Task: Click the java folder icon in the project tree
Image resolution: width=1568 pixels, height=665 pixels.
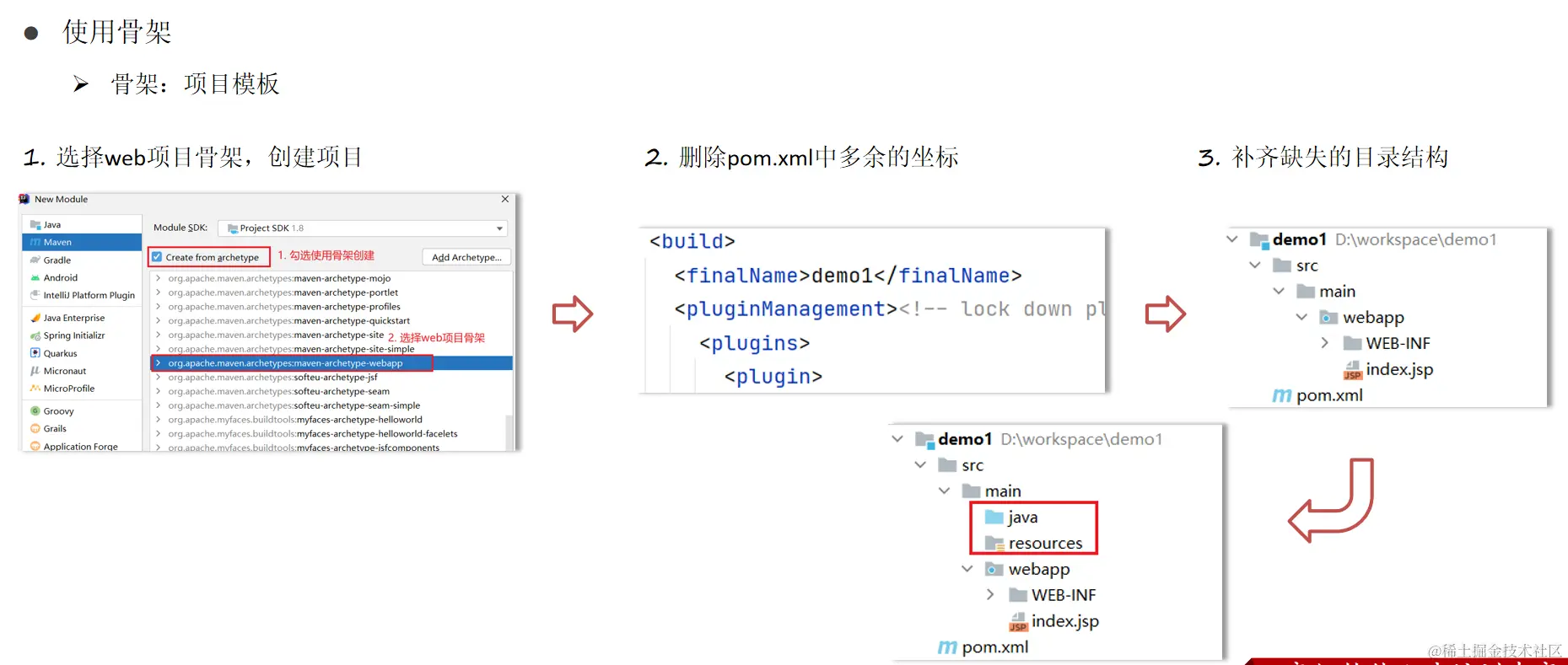Action: coord(994,518)
